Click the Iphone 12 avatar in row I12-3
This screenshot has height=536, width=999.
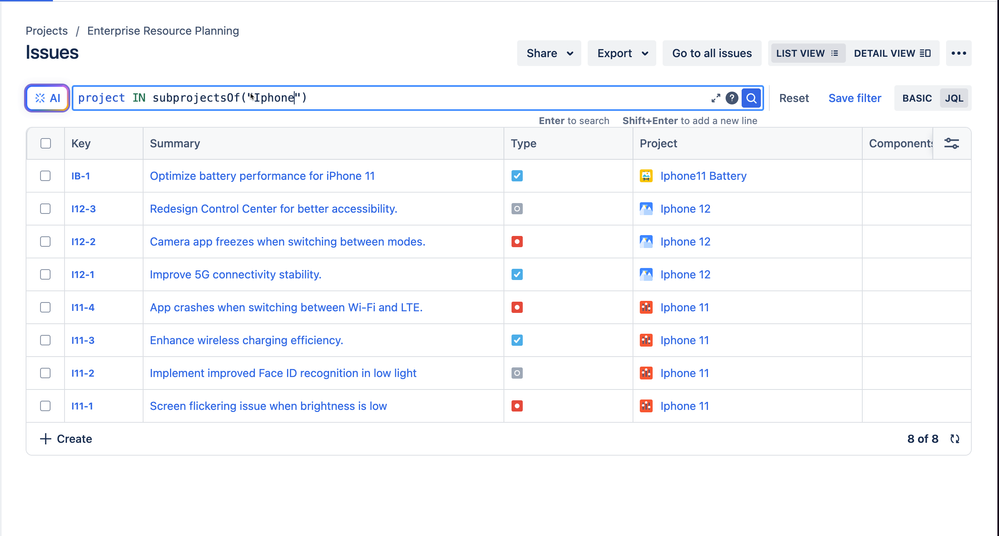click(x=646, y=209)
